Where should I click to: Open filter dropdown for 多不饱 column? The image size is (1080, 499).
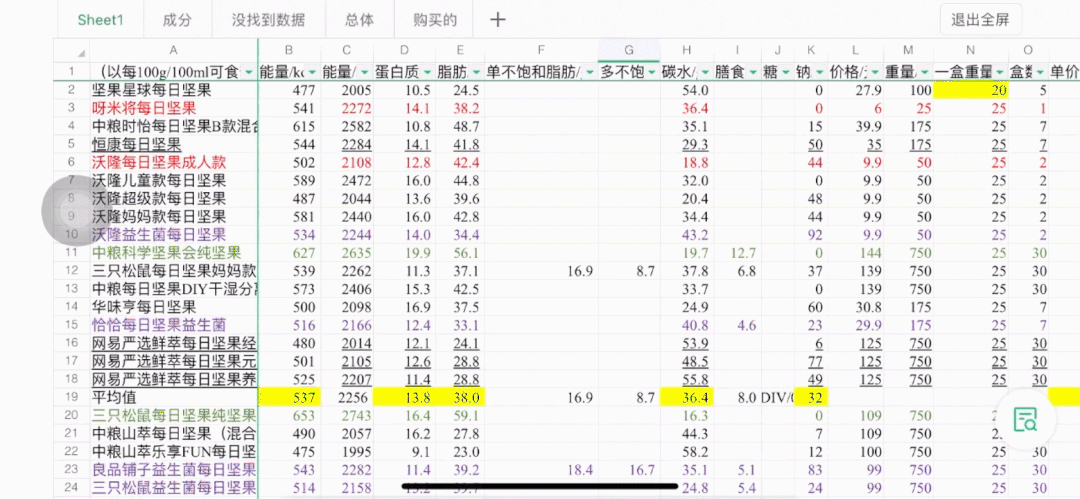pos(651,72)
